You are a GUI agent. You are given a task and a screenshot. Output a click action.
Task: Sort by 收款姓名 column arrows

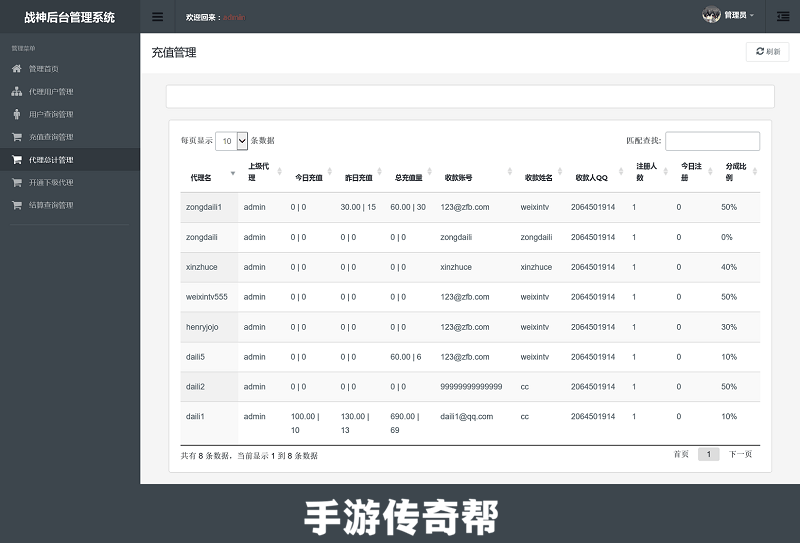pyautogui.click(x=560, y=171)
